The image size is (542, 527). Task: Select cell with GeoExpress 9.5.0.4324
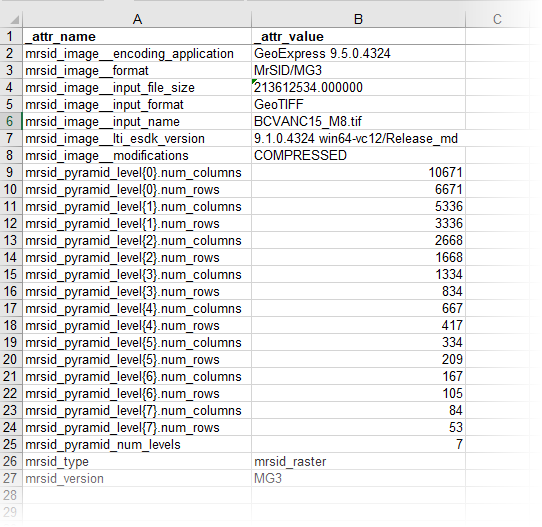(358, 54)
